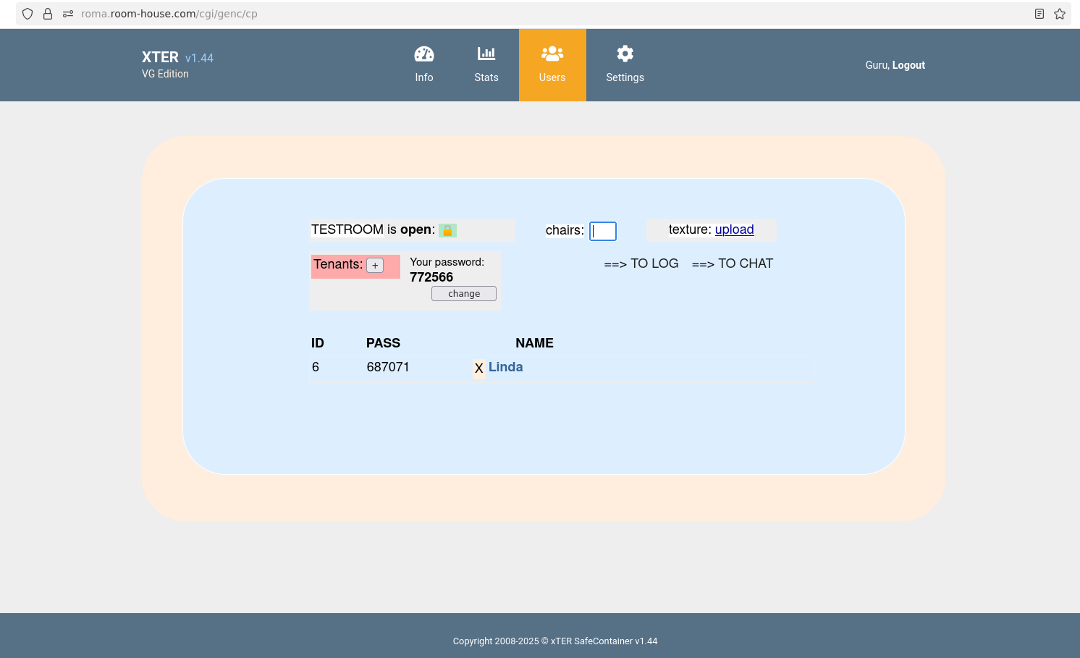This screenshot has width=1080, height=658.
Task: Click the texture upload link
Action: click(734, 230)
